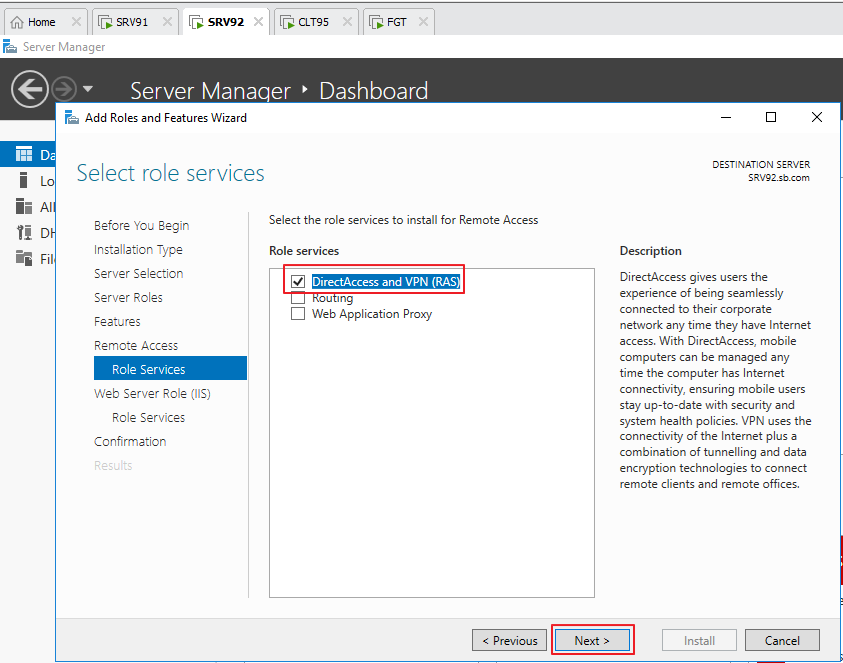Click the Server Manager title bar icon
This screenshot has height=663, width=843.
10,46
